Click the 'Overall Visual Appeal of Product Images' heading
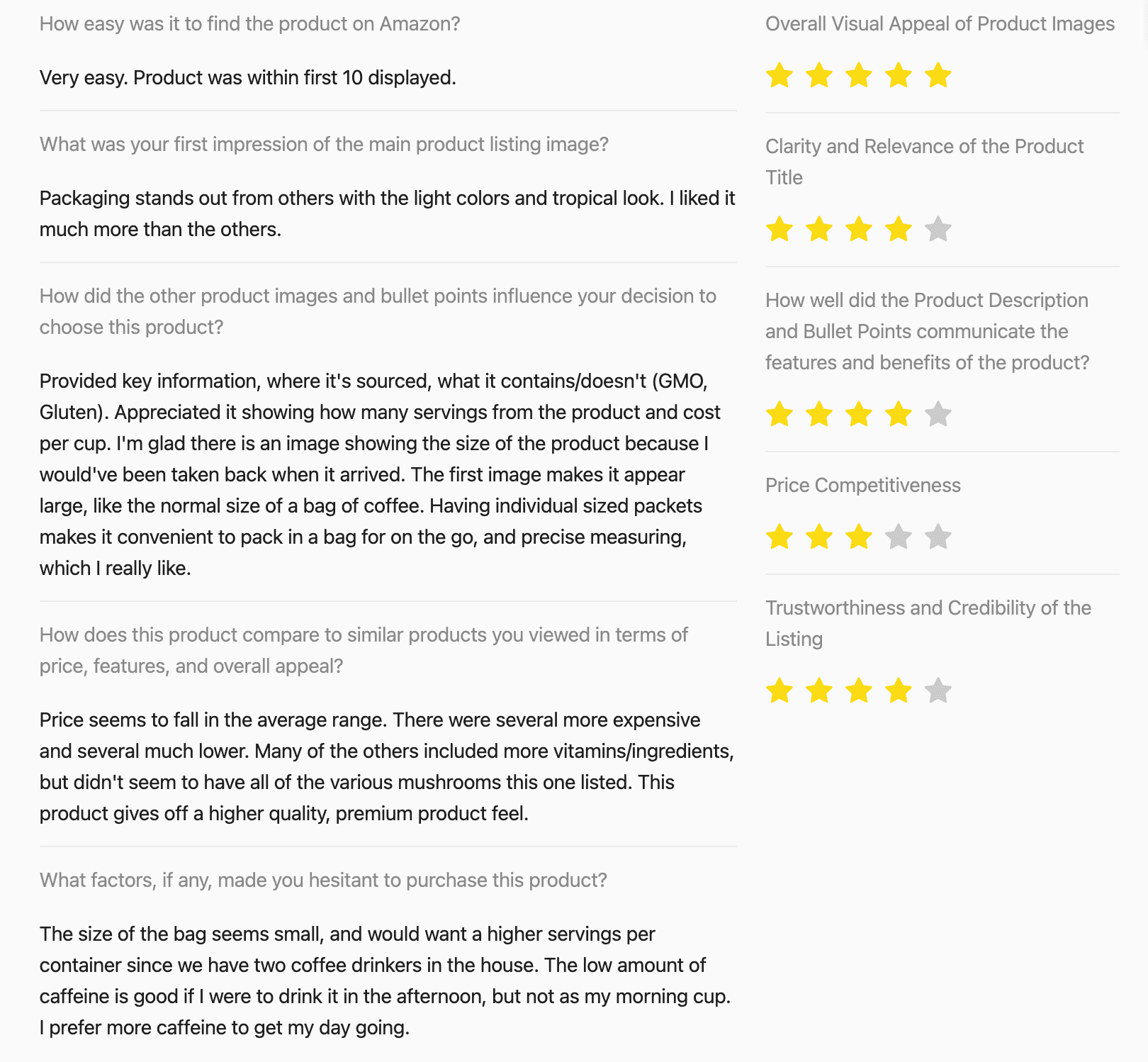Screen dimensions: 1148x1062 pos(940,24)
